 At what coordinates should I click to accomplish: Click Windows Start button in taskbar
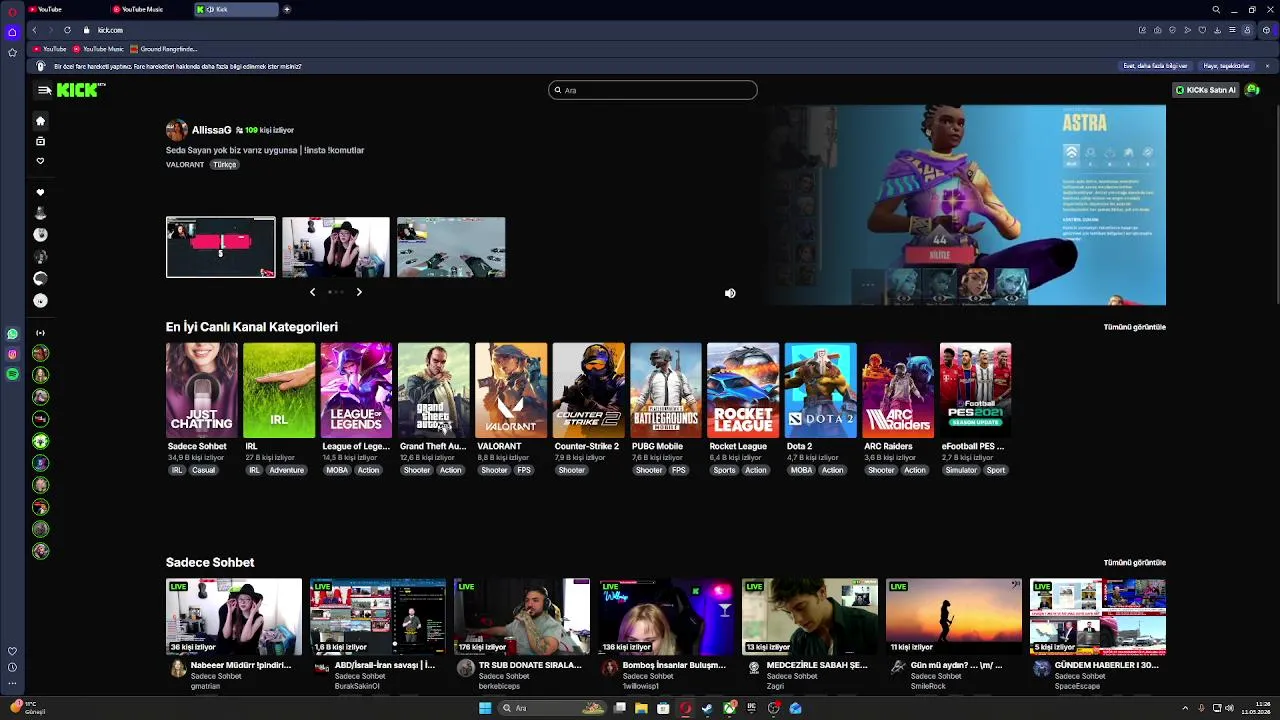pos(485,708)
